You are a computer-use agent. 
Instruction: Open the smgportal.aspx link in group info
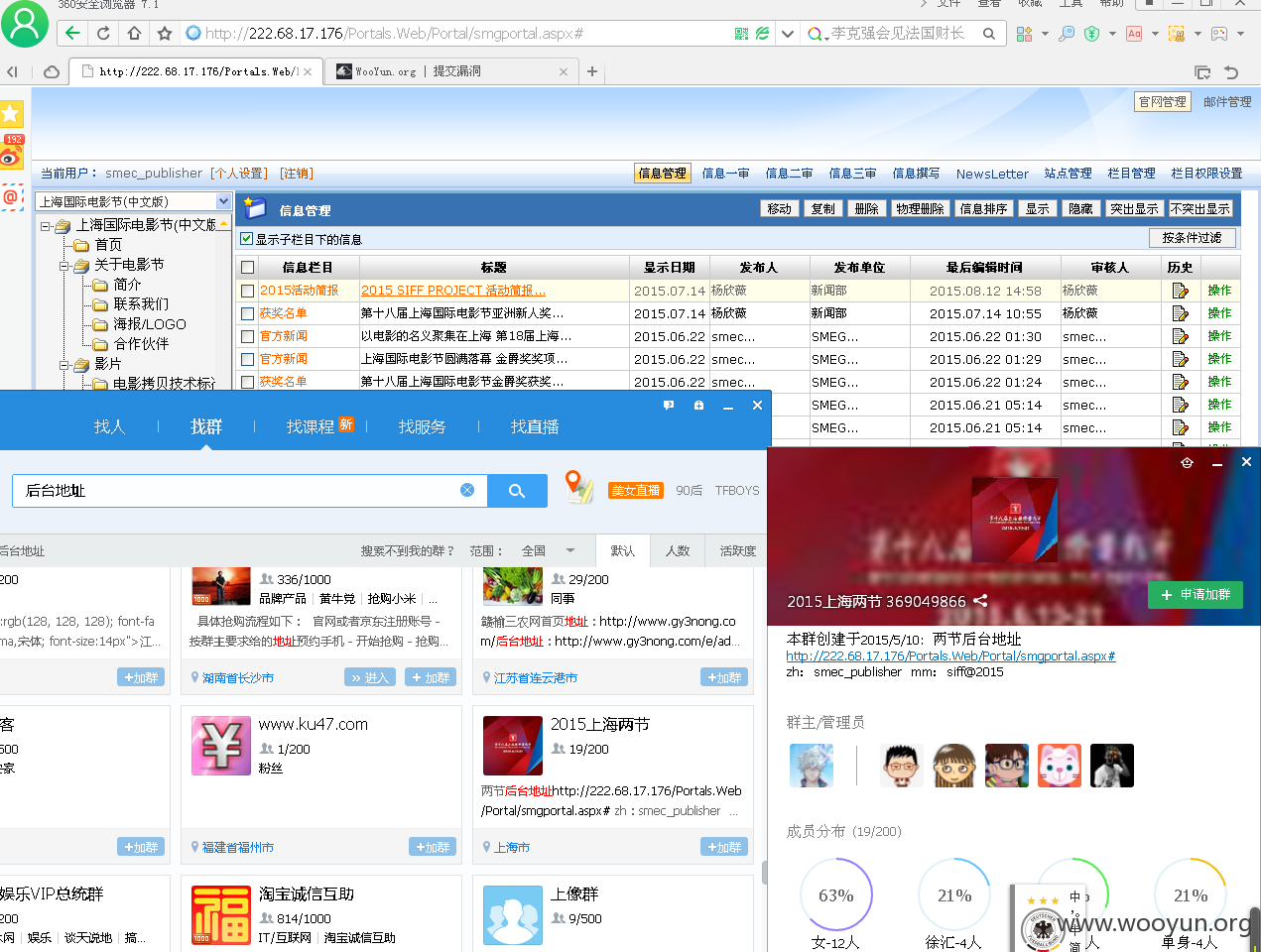tap(950, 655)
